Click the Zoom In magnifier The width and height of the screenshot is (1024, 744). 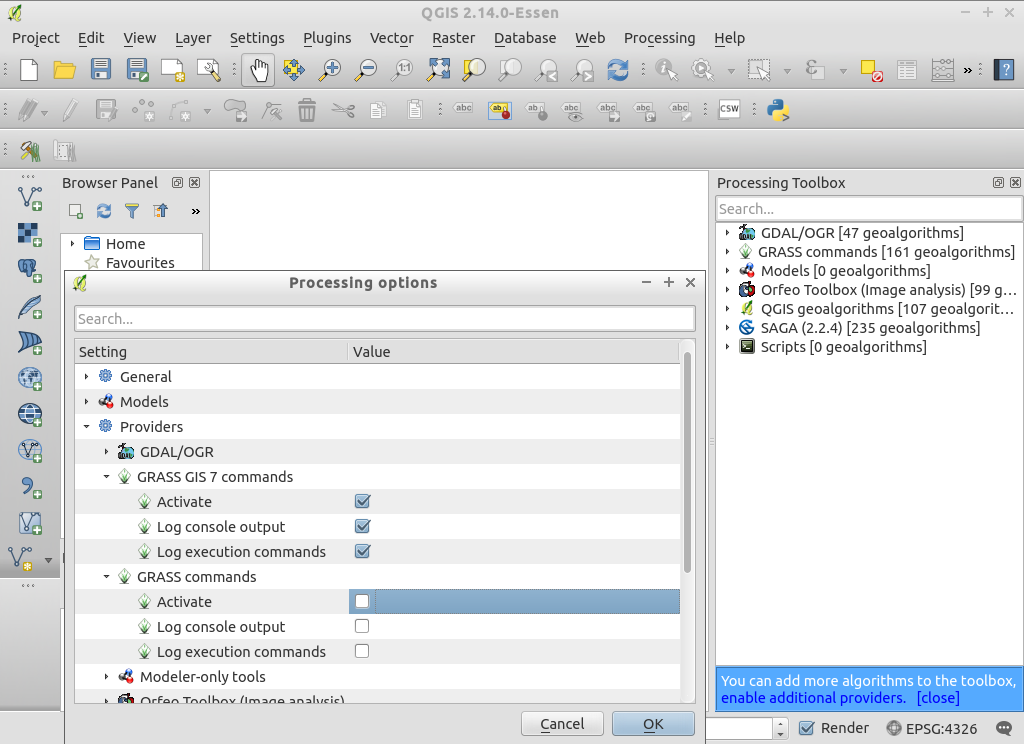tap(330, 69)
